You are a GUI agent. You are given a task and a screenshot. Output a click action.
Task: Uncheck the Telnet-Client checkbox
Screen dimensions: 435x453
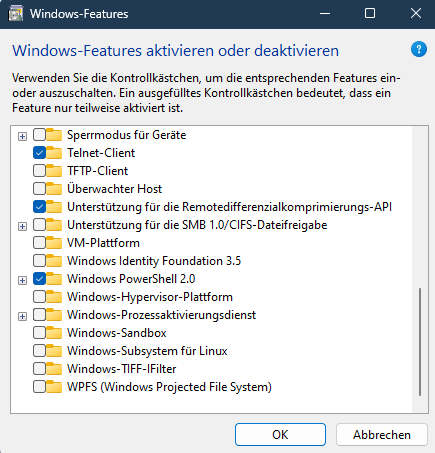tap(39, 153)
